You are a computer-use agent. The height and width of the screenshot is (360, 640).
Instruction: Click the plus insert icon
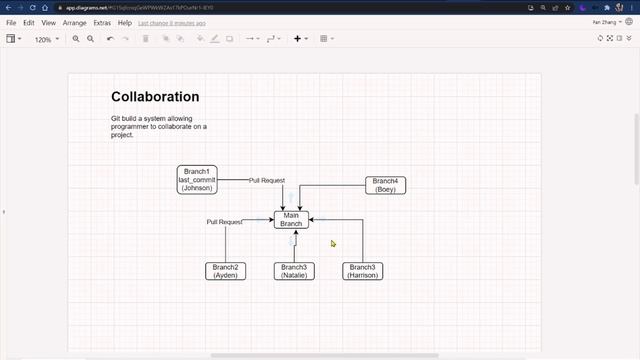(x=298, y=38)
